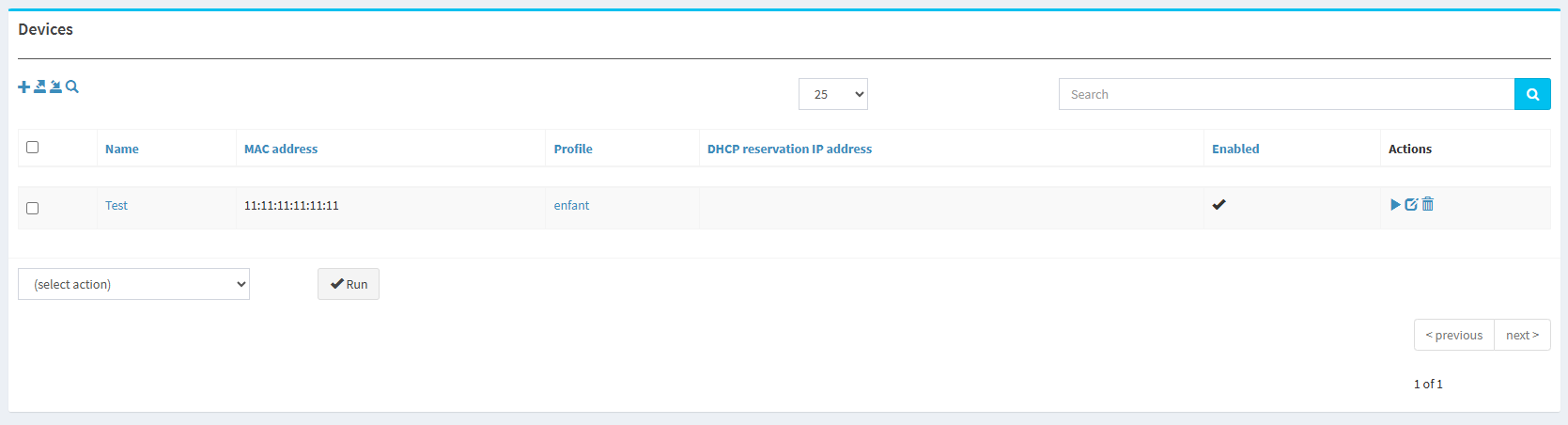1568x425 pixels.
Task: Go to the previous page
Action: pyautogui.click(x=1454, y=335)
